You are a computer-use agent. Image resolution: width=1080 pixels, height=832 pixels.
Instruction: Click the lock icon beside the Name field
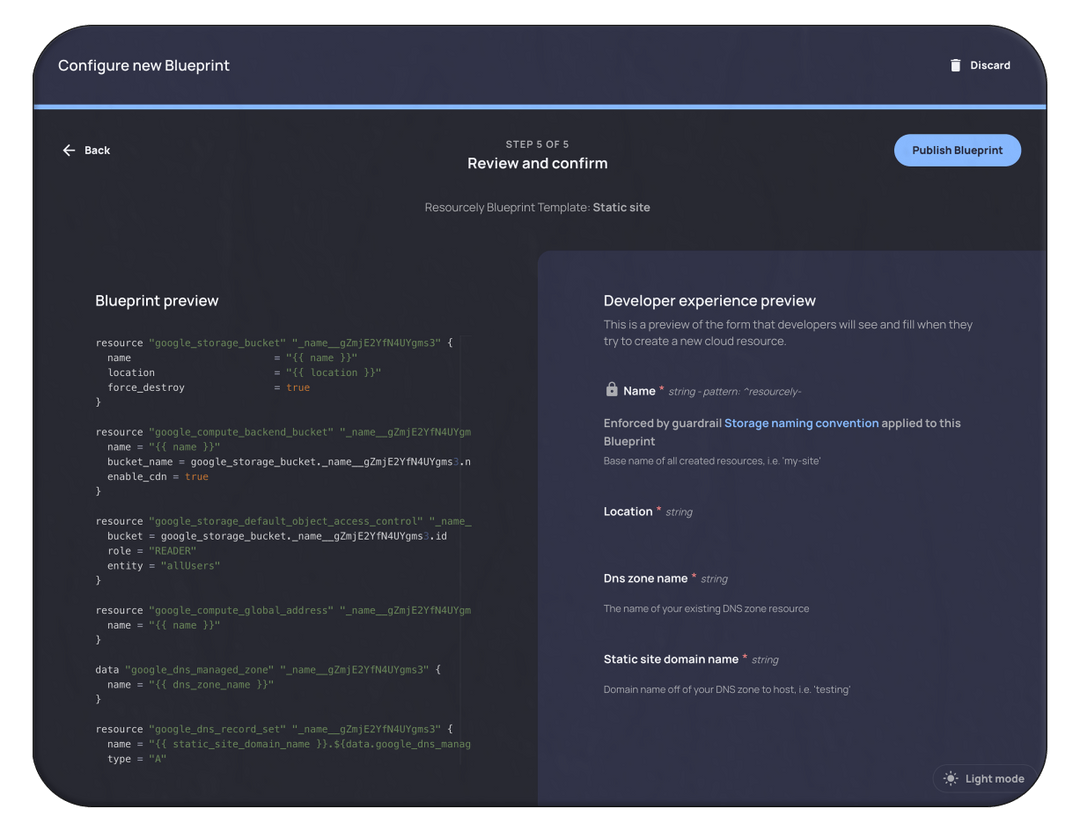tap(610, 390)
